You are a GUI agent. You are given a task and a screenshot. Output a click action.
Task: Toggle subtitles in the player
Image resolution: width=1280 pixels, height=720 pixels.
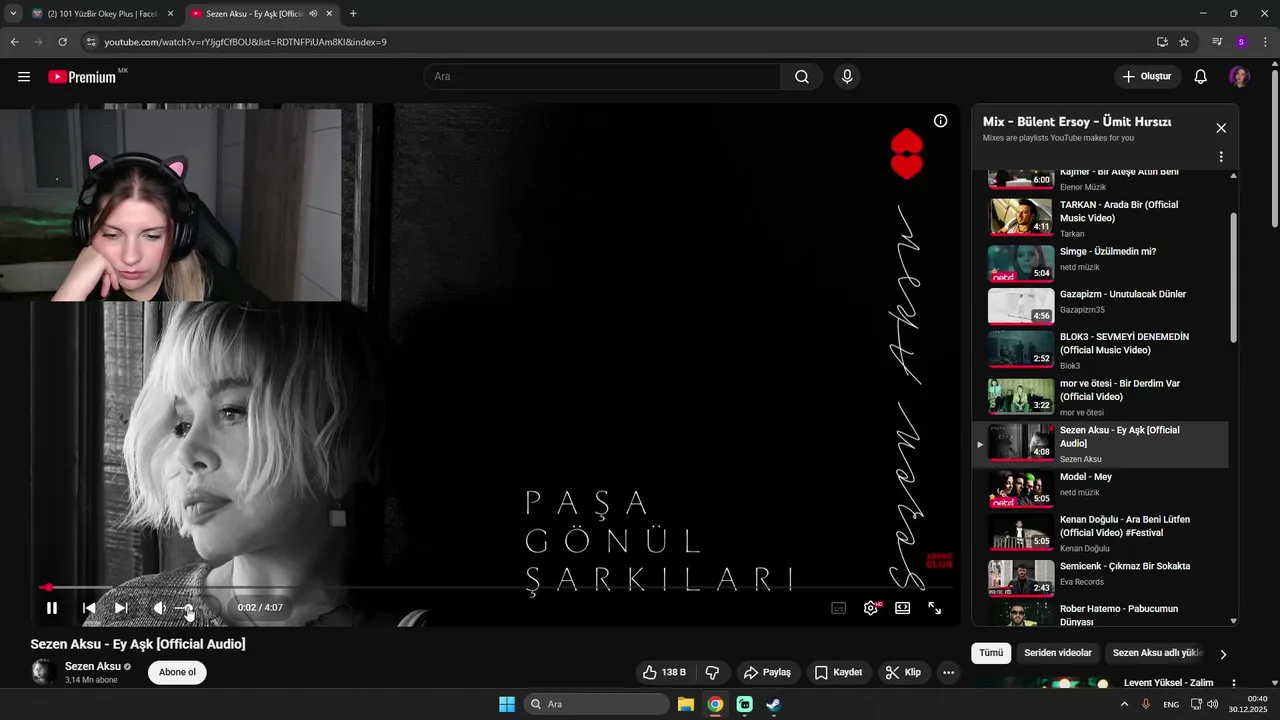point(839,608)
